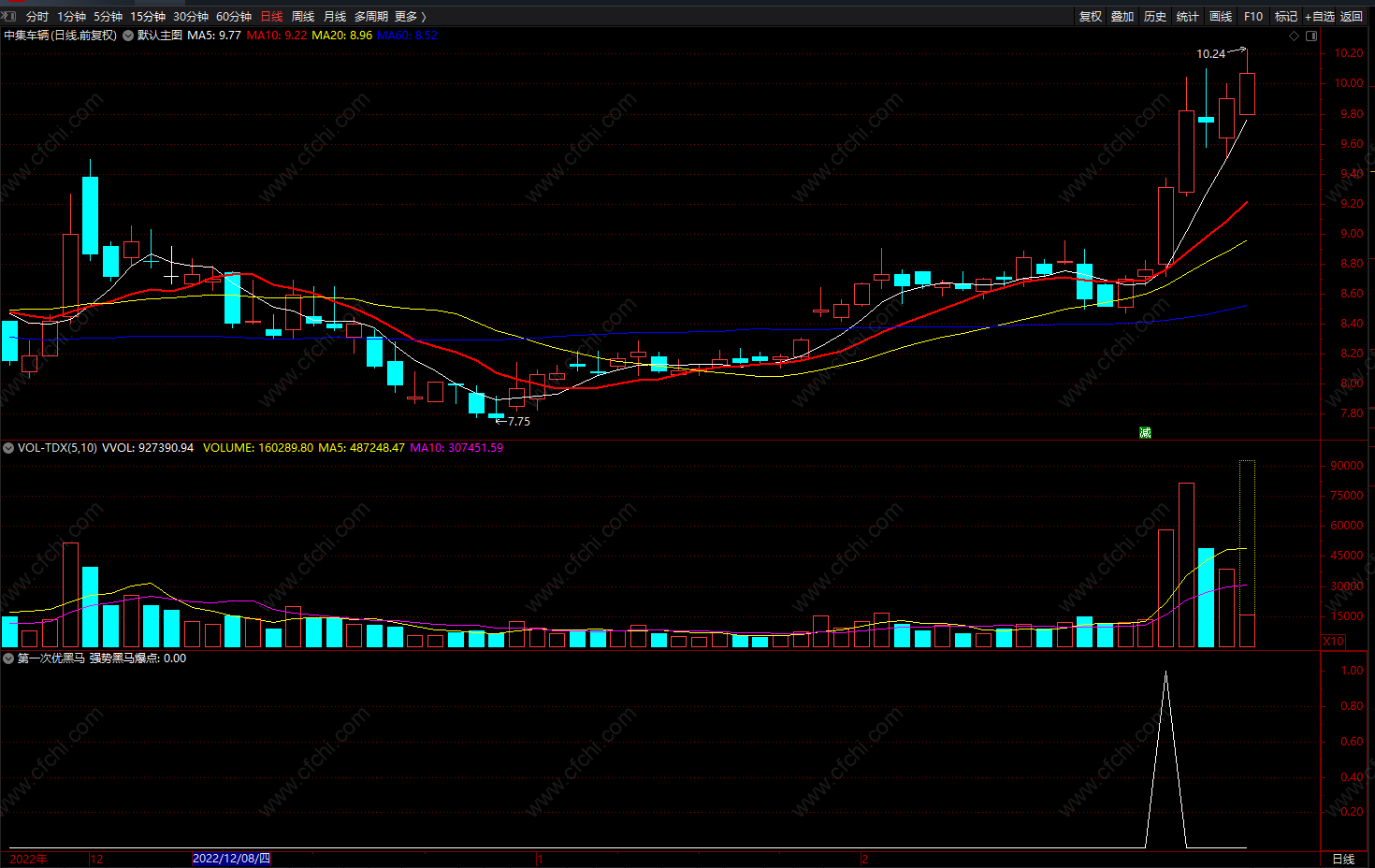This screenshot has height=868, width=1375.
Task: Expand the 第一次优黑马 indicator dropdown
Action: pos(8,658)
